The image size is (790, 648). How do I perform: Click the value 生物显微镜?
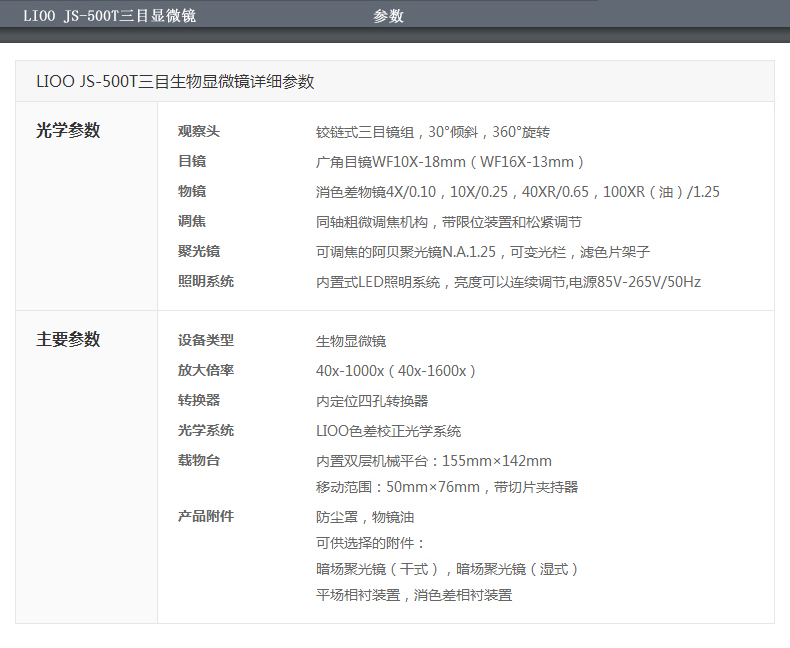(351, 341)
